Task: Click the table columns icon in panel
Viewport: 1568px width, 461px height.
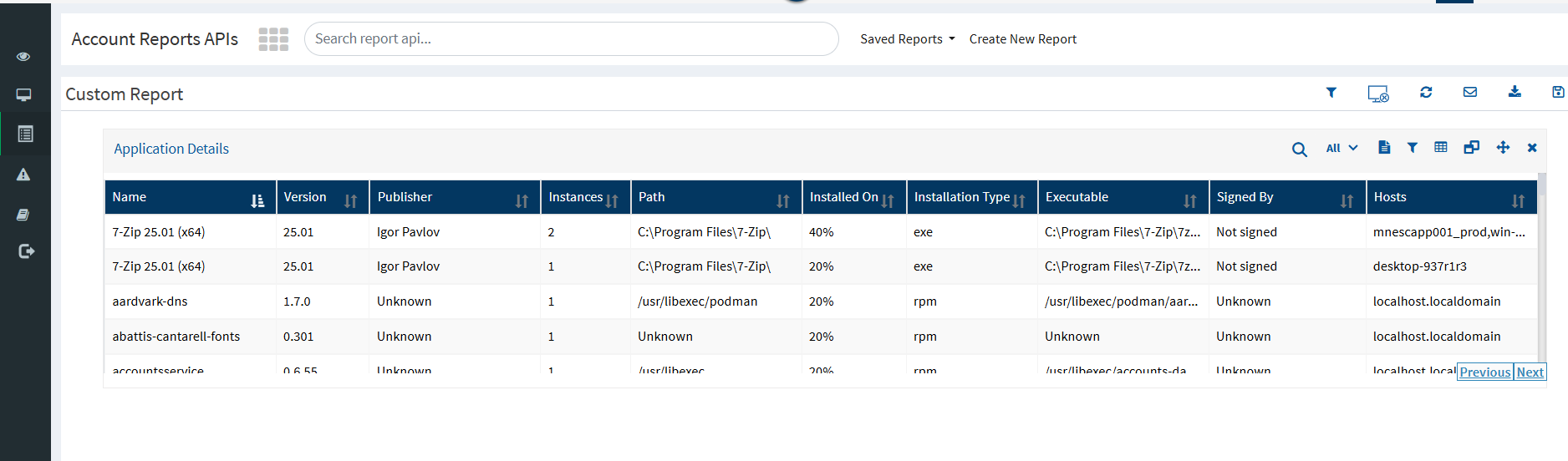Action: point(1441,148)
